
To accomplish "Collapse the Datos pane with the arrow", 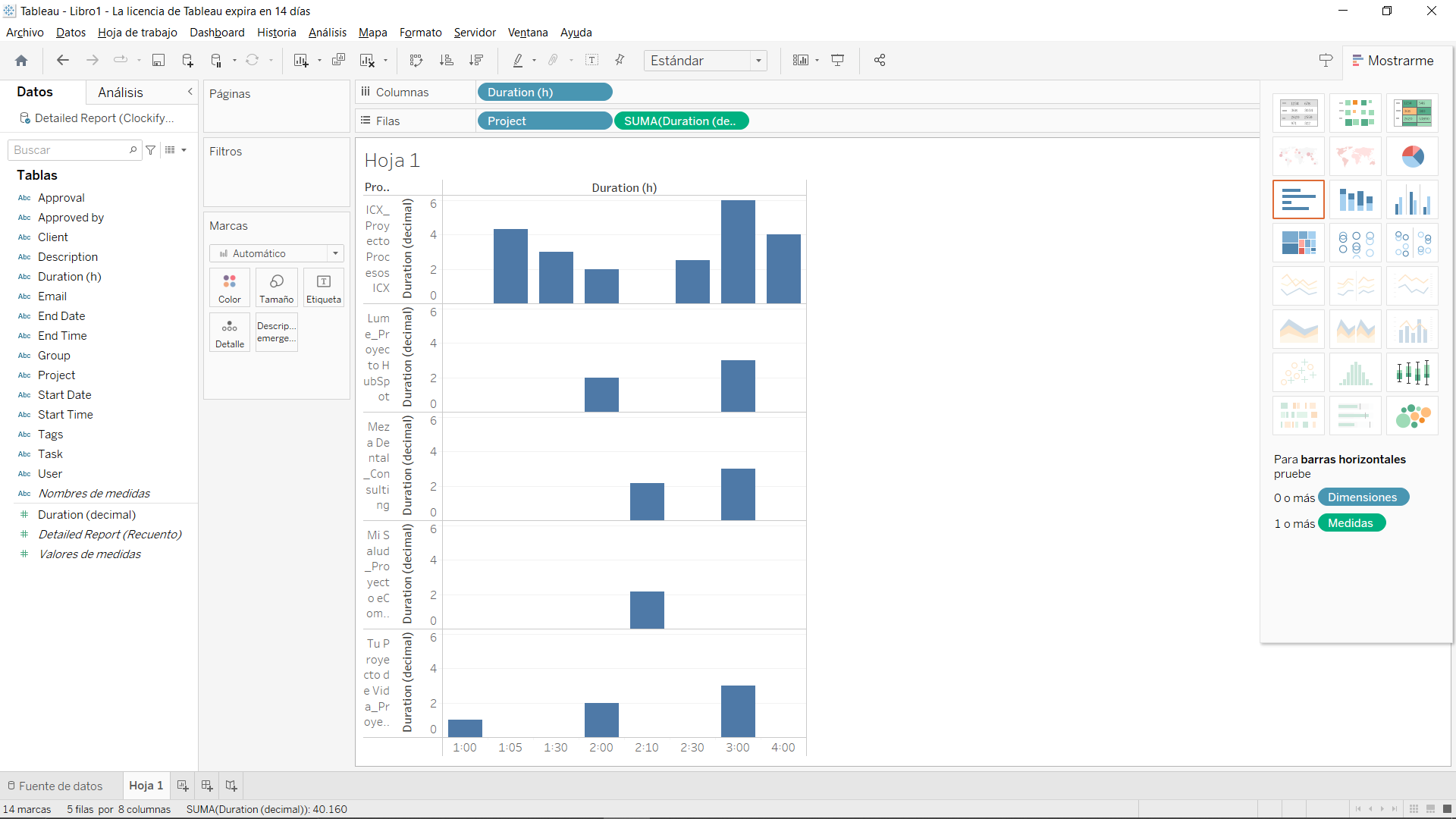I will [x=190, y=92].
